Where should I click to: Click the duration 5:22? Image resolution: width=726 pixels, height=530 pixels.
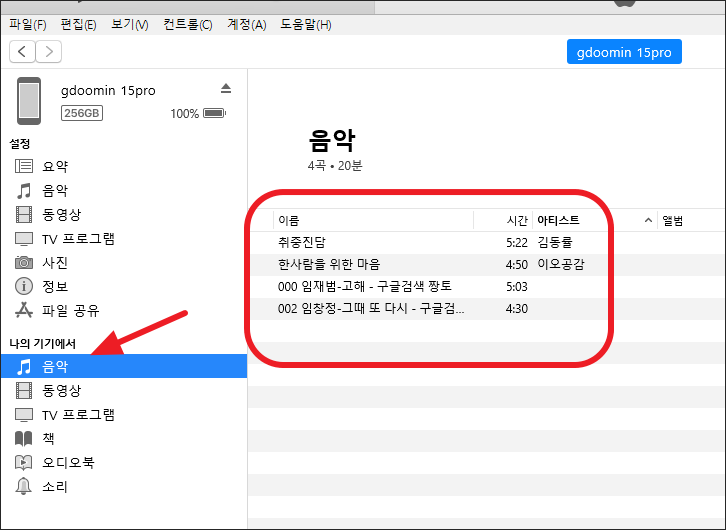point(517,243)
